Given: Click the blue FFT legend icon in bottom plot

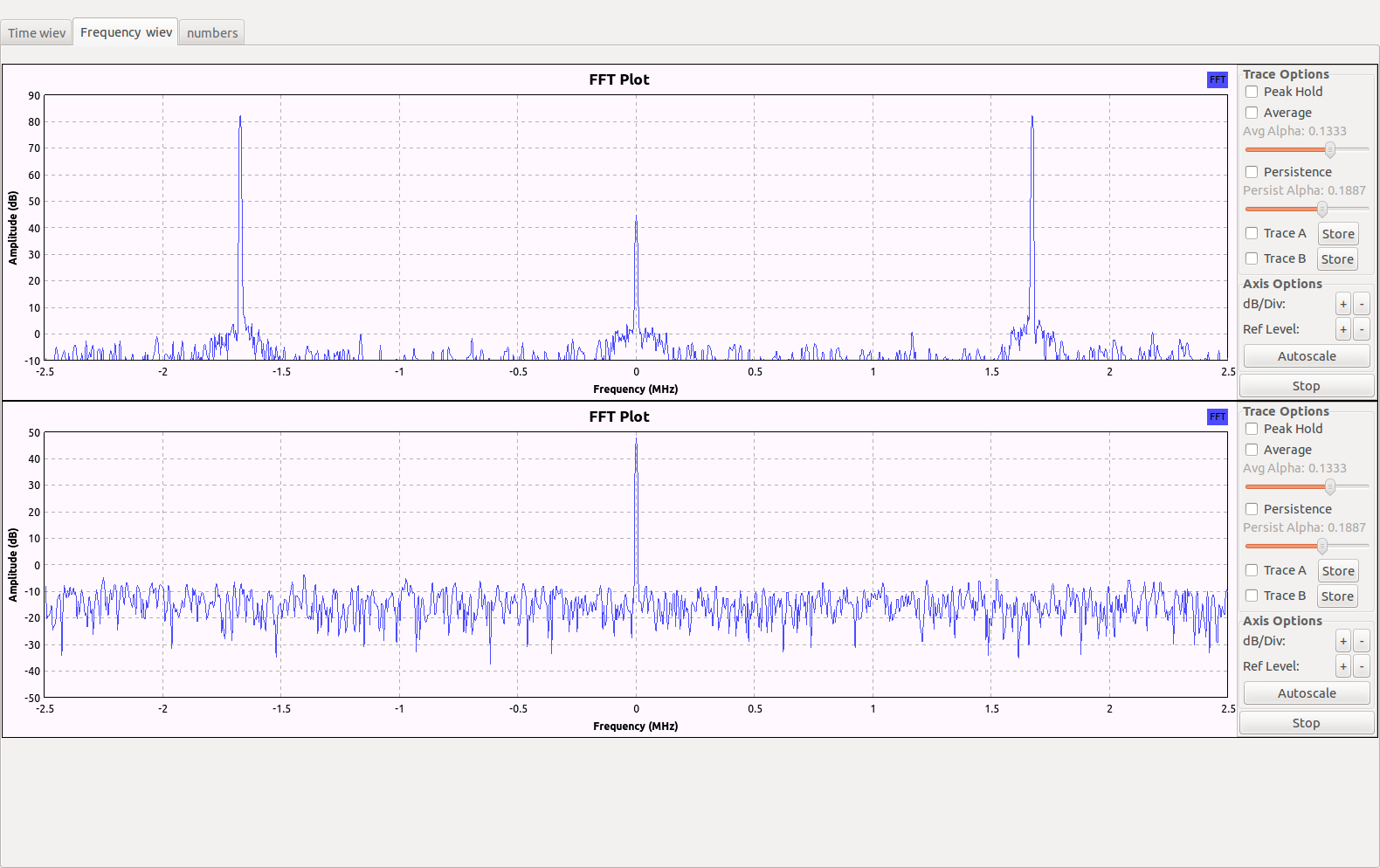Looking at the screenshot, I should point(1217,417).
